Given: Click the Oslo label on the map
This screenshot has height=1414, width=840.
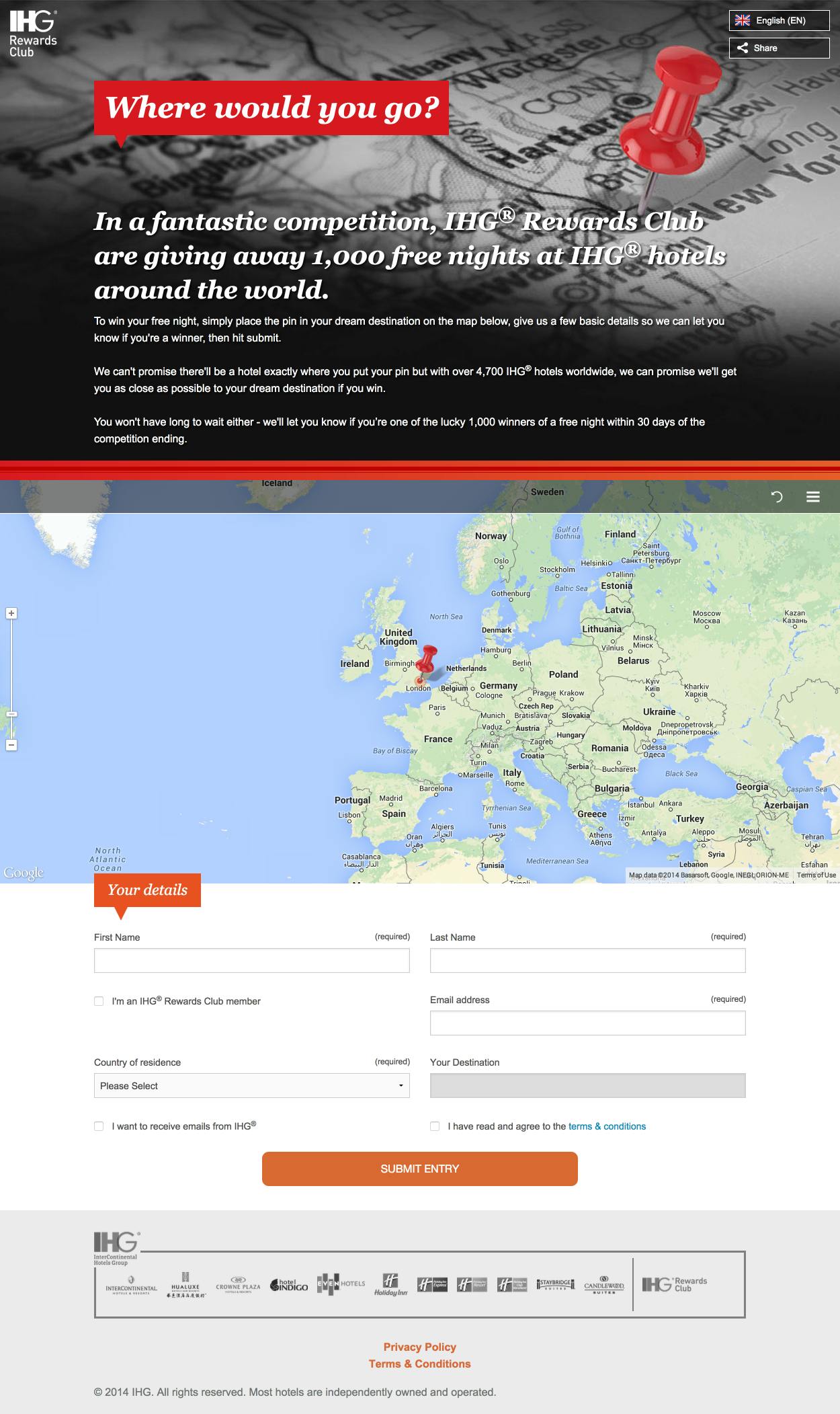Looking at the screenshot, I should (501, 561).
